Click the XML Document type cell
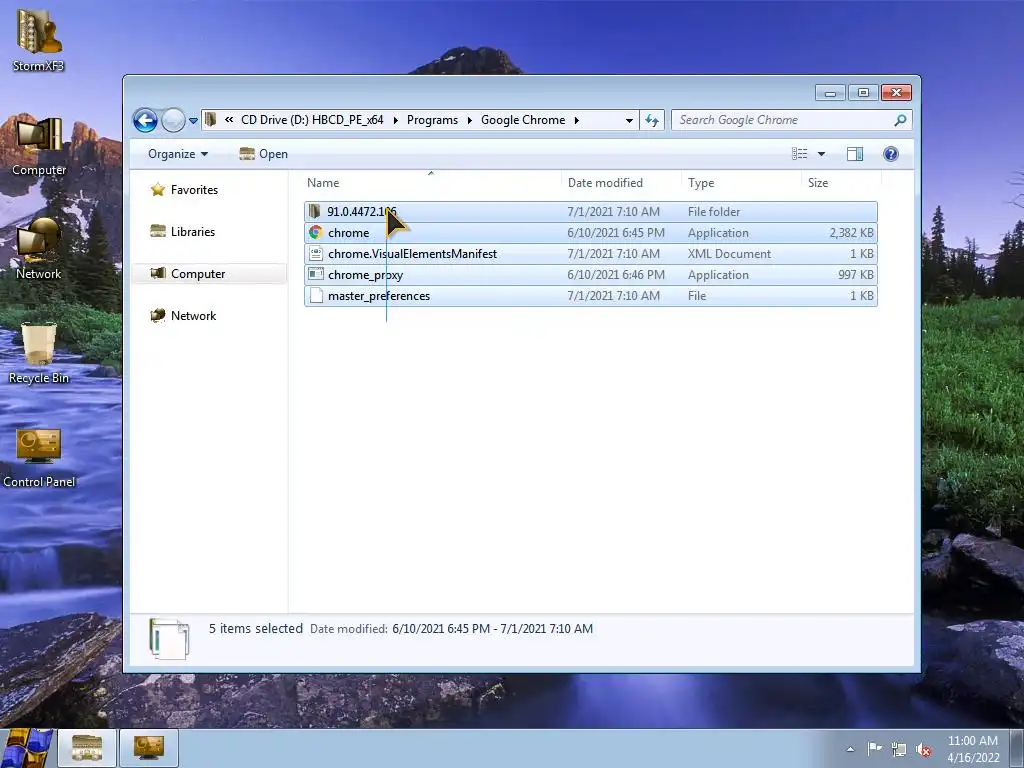The width and height of the screenshot is (1024, 768). 729,254
